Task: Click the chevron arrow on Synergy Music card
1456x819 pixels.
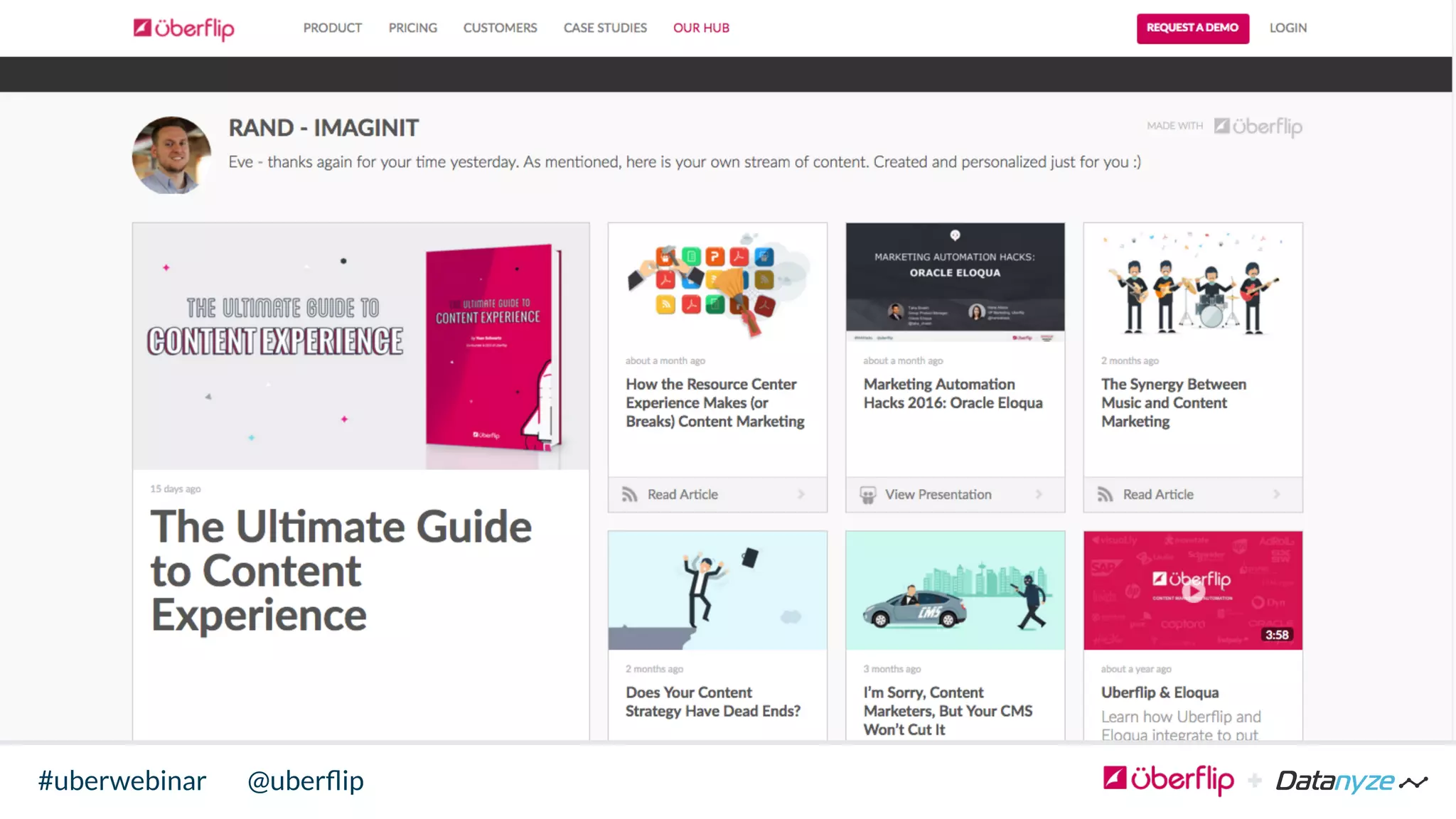Action: 1277,494
